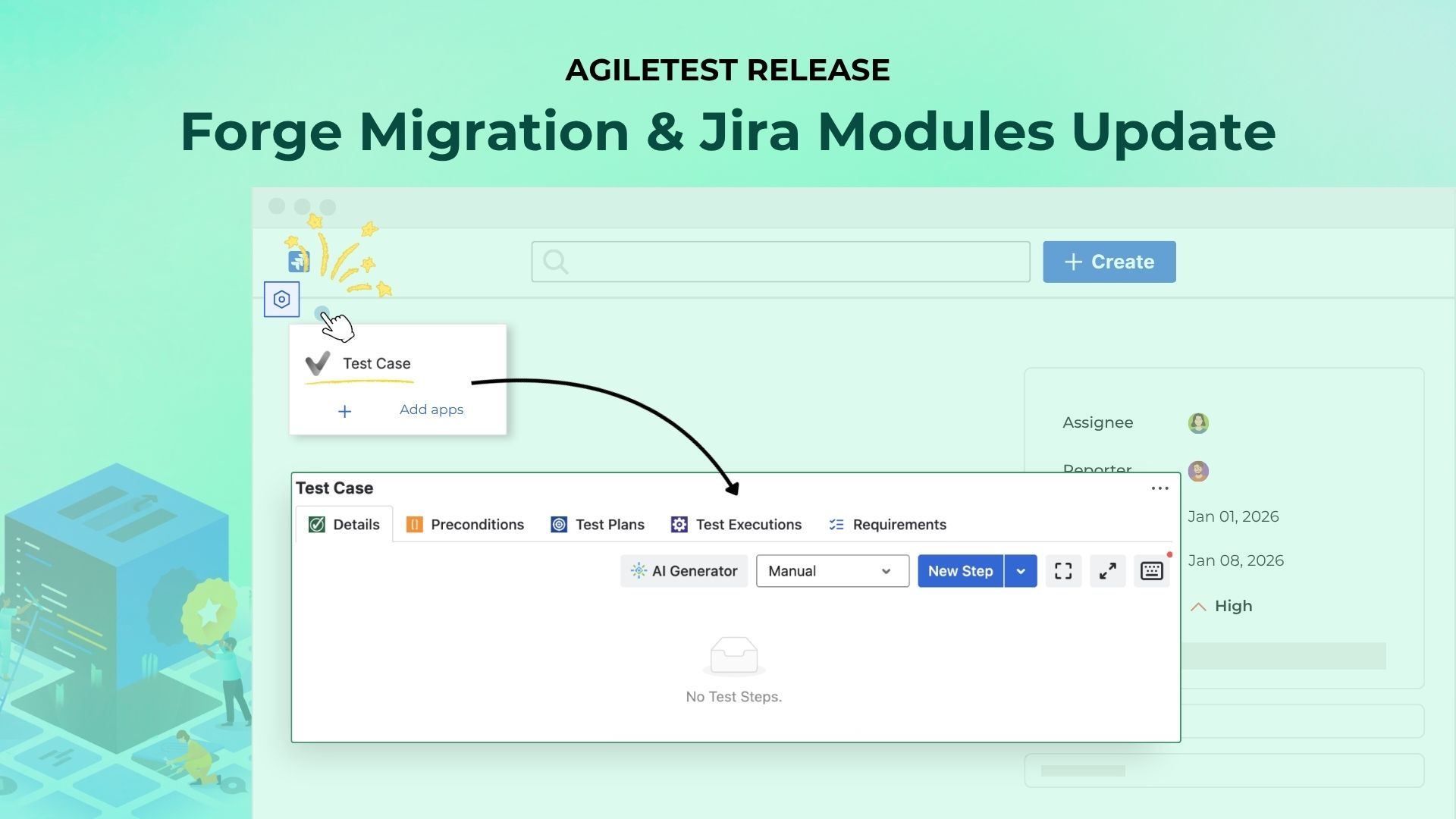Click the plus icon beside Add apps
Image resolution: width=1456 pixels, height=819 pixels.
[x=344, y=411]
